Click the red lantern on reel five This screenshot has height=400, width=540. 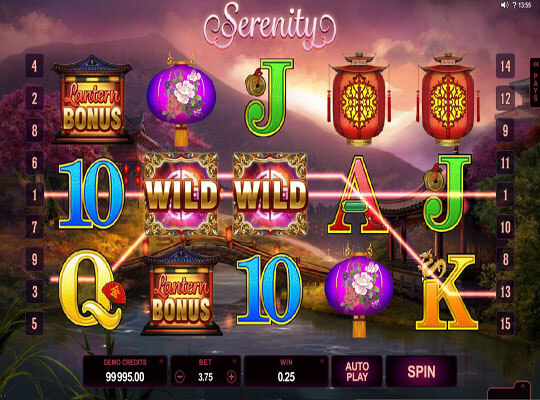(x=448, y=99)
